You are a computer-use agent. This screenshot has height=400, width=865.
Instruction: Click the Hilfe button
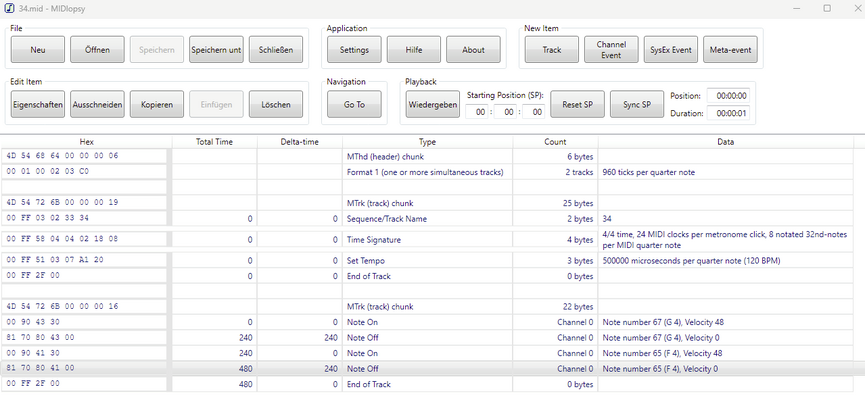click(x=413, y=50)
